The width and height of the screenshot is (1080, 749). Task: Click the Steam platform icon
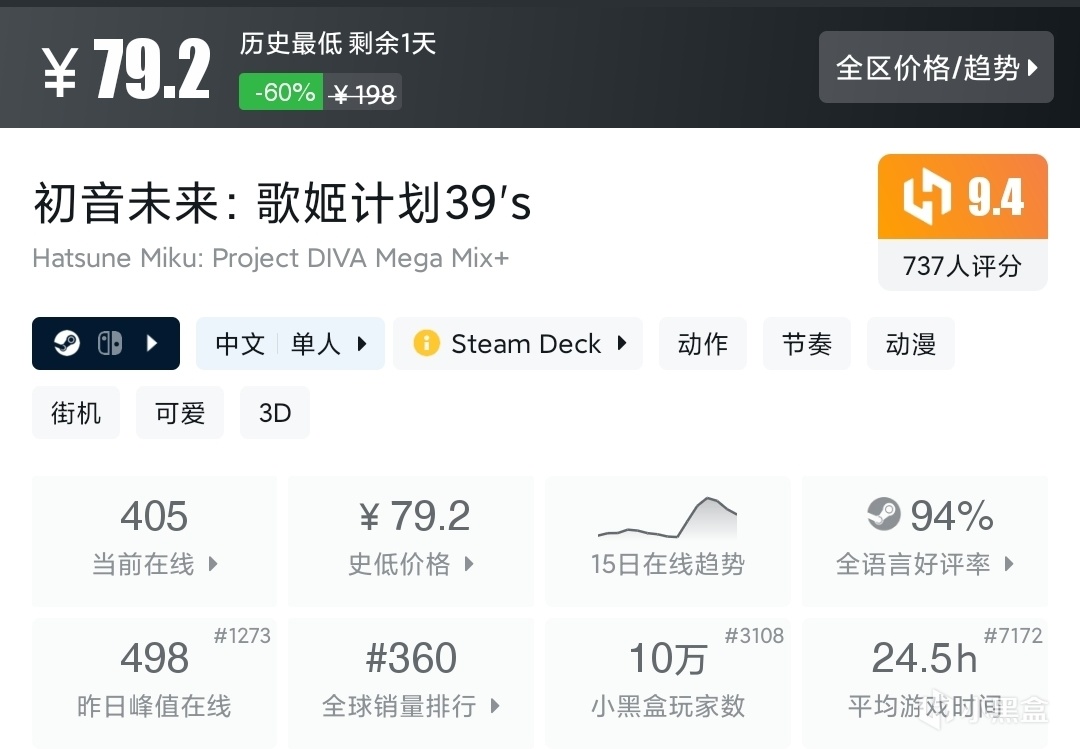[68, 344]
